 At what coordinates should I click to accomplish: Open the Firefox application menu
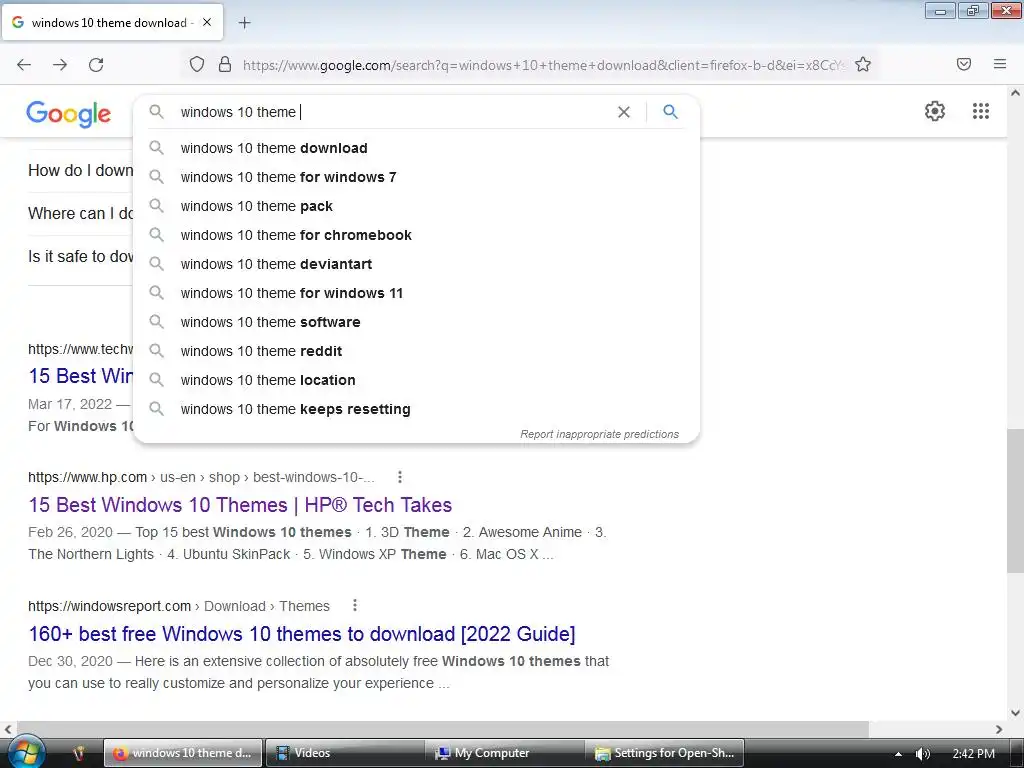1000,64
